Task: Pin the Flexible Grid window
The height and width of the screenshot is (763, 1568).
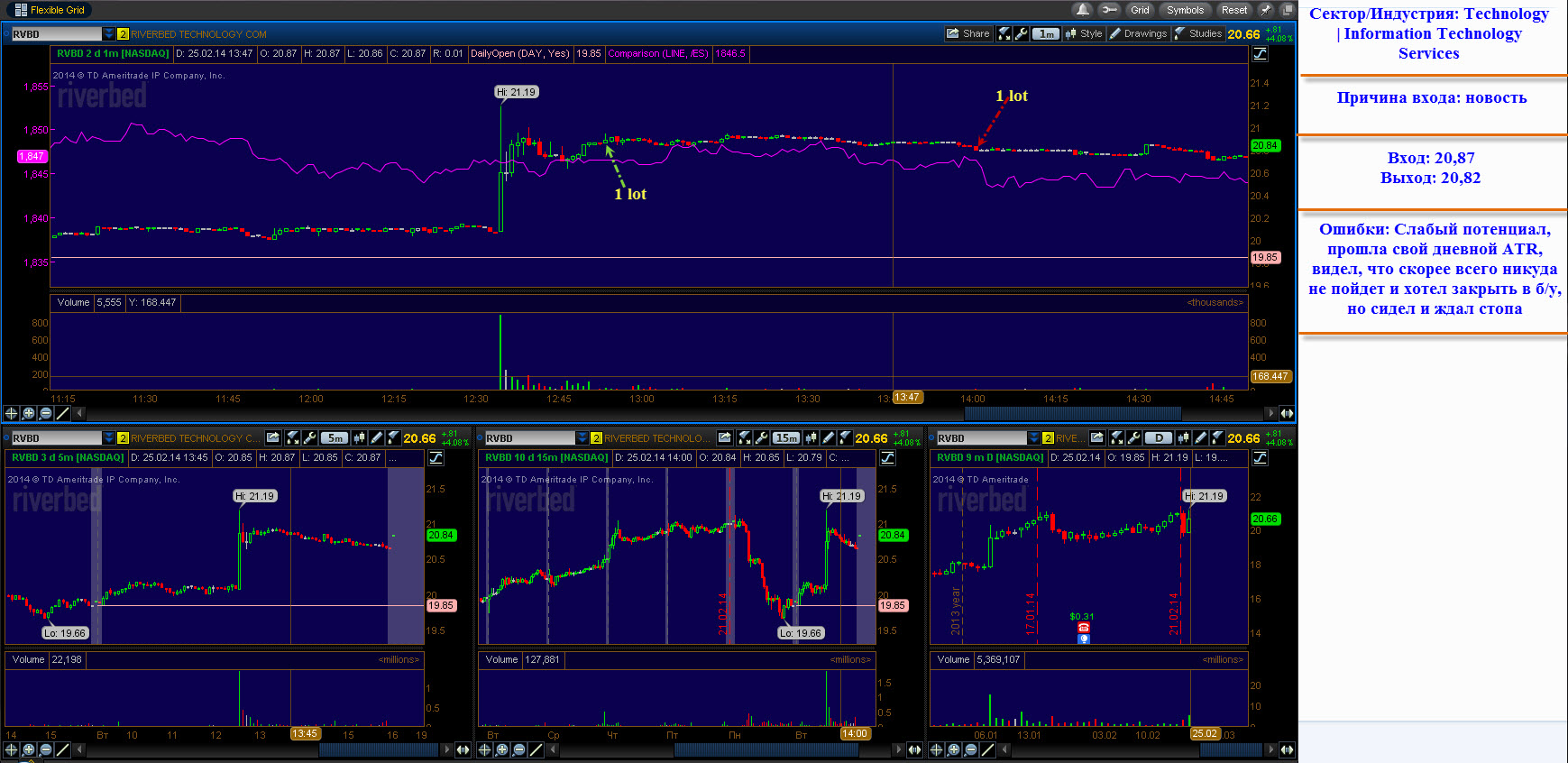Action: [1266, 10]
